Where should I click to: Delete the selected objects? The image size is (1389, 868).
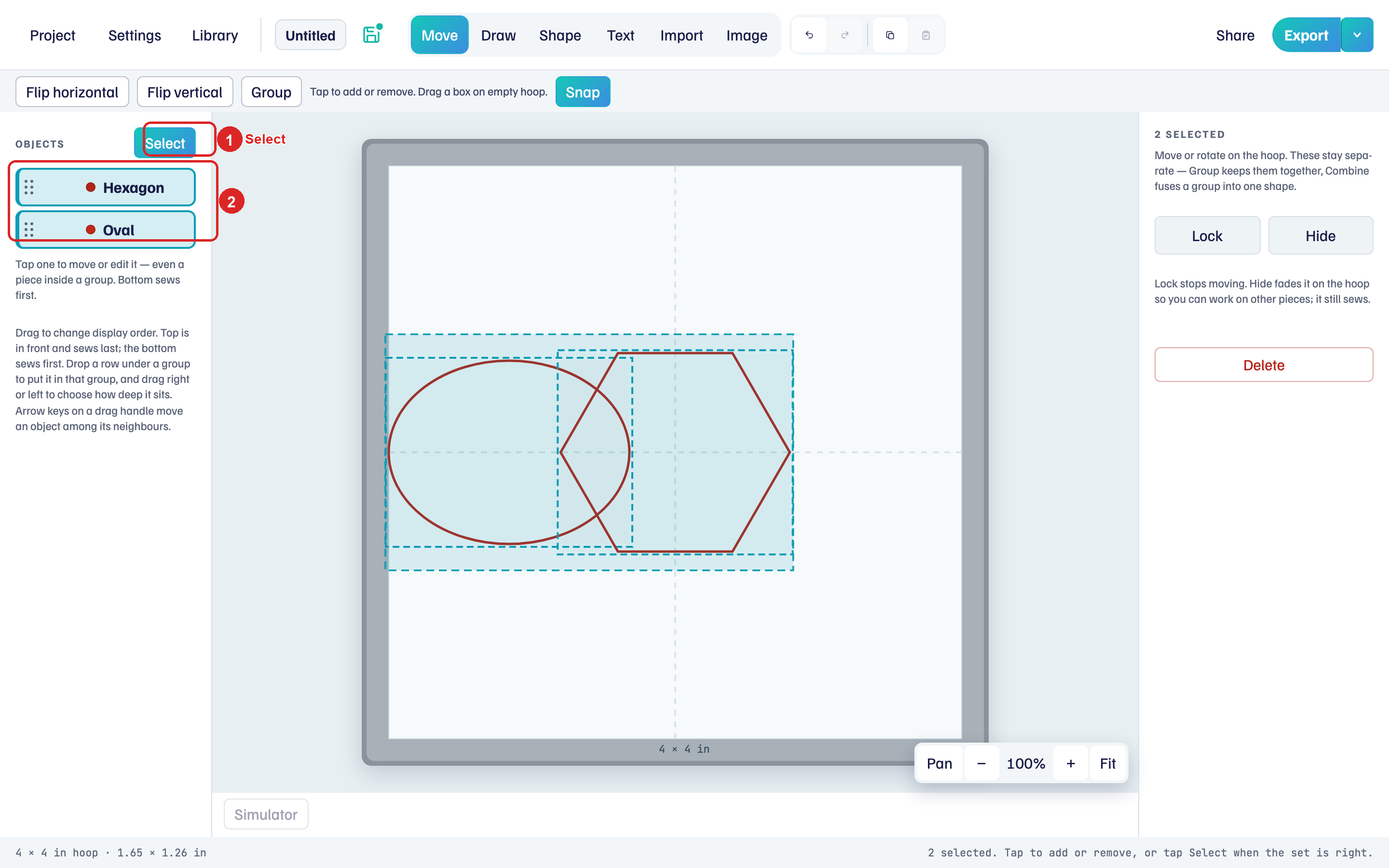click(x=1263, y=365)
